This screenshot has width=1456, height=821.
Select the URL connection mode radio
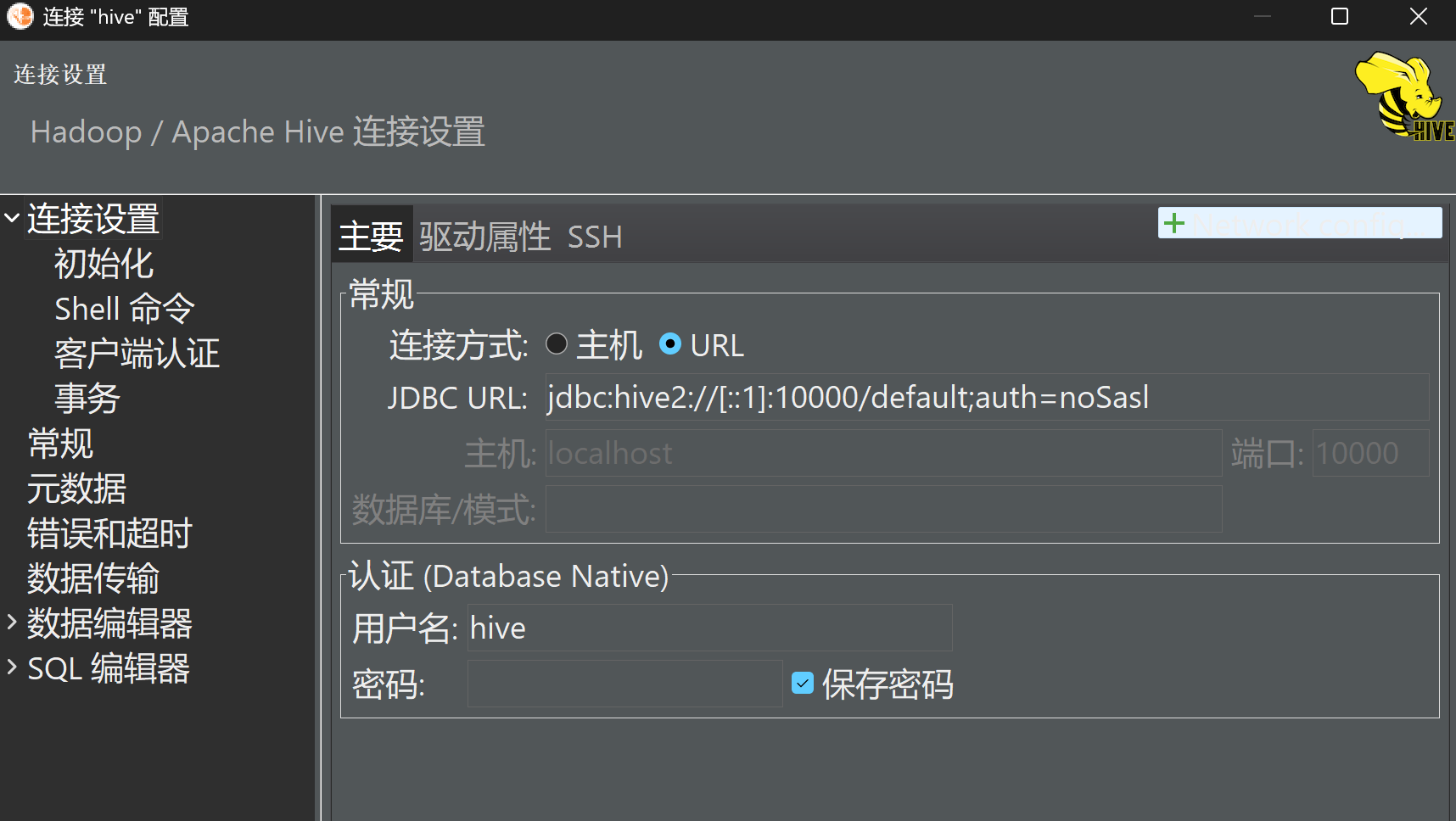(670, 343)
